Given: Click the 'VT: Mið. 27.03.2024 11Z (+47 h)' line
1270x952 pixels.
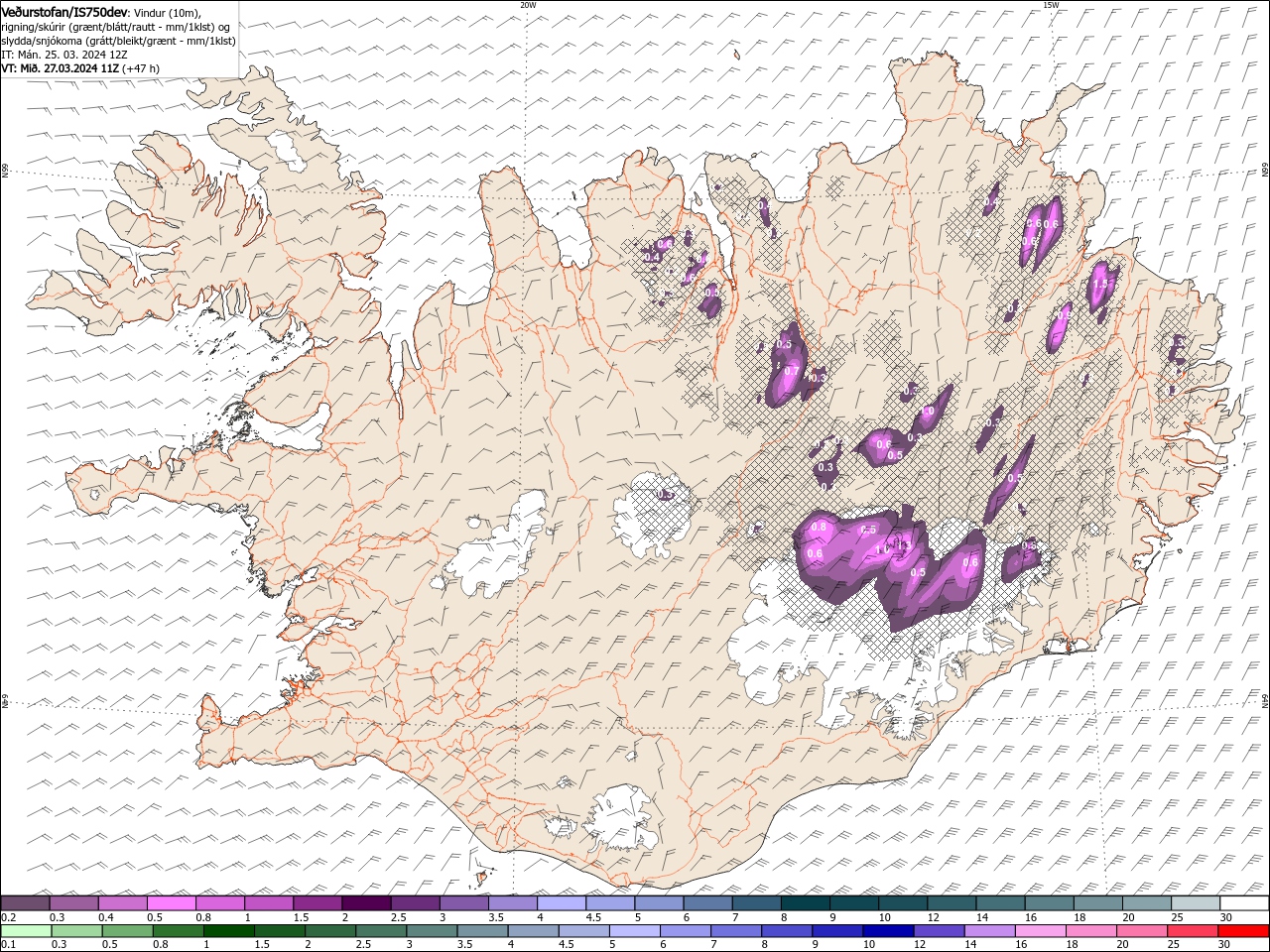Looking at the screenshot, I should pyautogui.click(x=80, y=68).
